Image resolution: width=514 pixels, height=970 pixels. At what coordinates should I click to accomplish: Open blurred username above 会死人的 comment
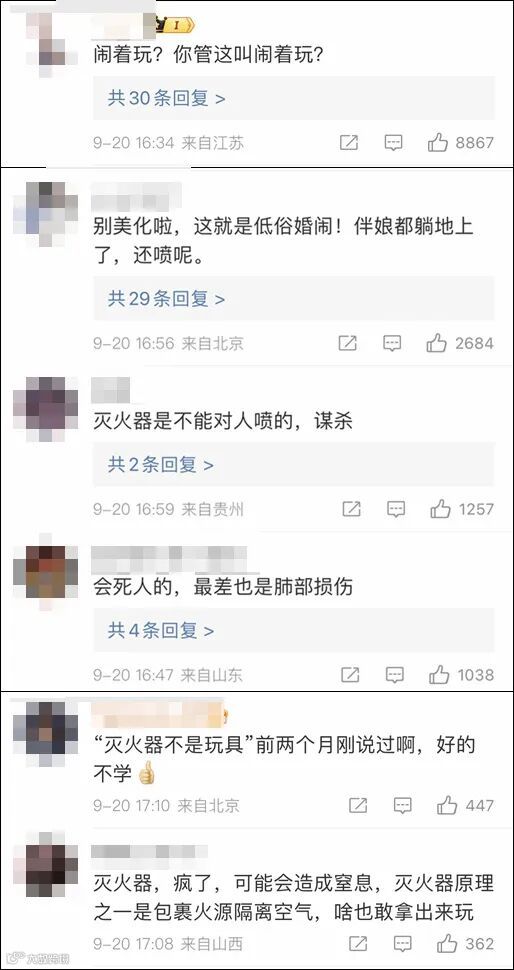(169, 559)
